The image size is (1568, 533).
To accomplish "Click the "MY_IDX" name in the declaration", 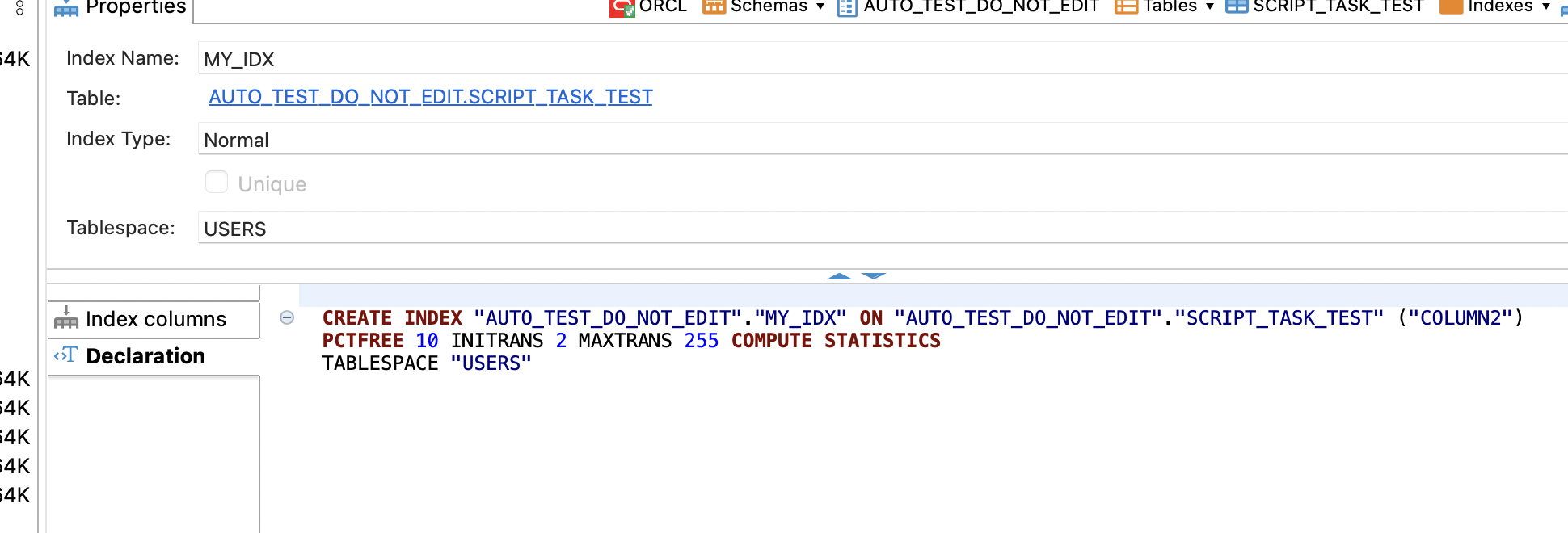I will [x=800, y=318].
